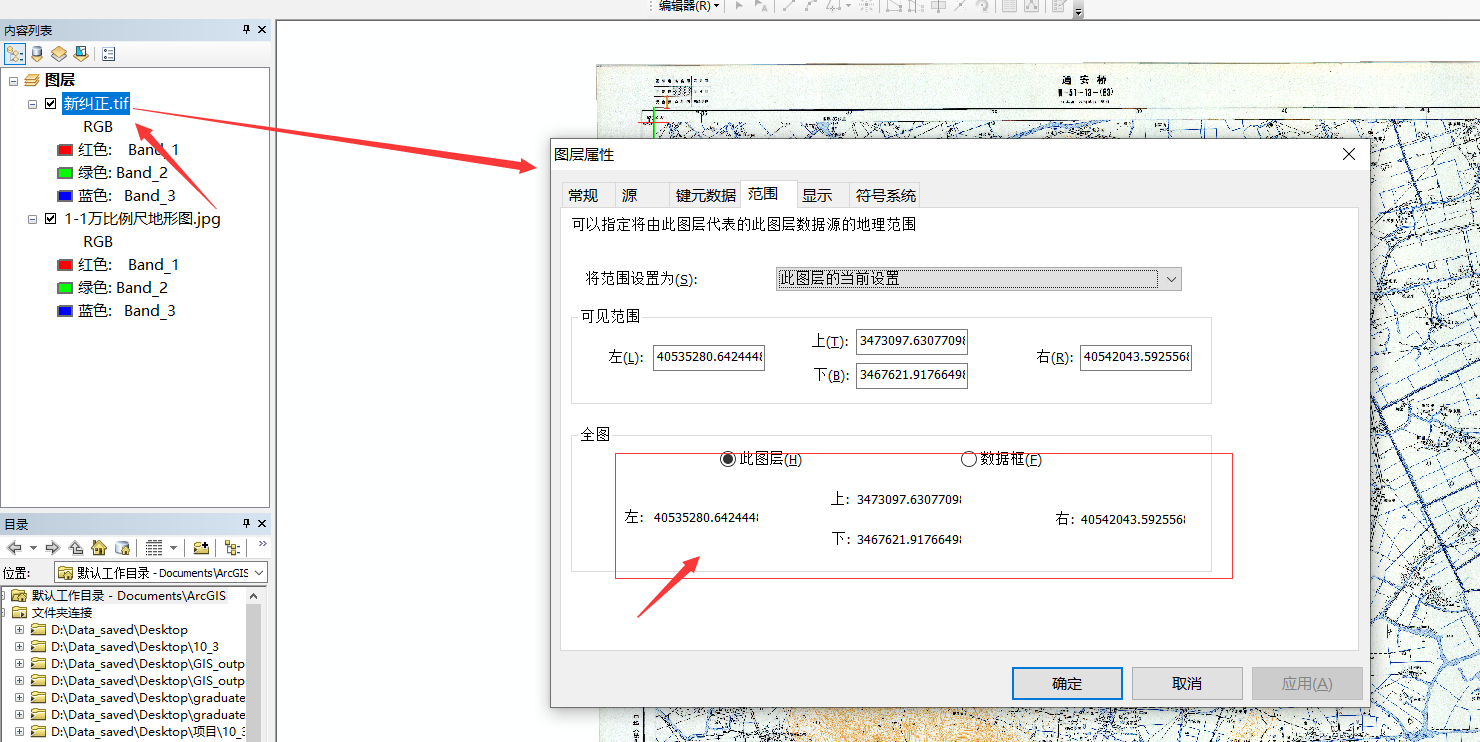Expand D:\Data_saved\Desktop\10_3 folder
Viewport: 1480px width, 742px height.
coord(19,647)
